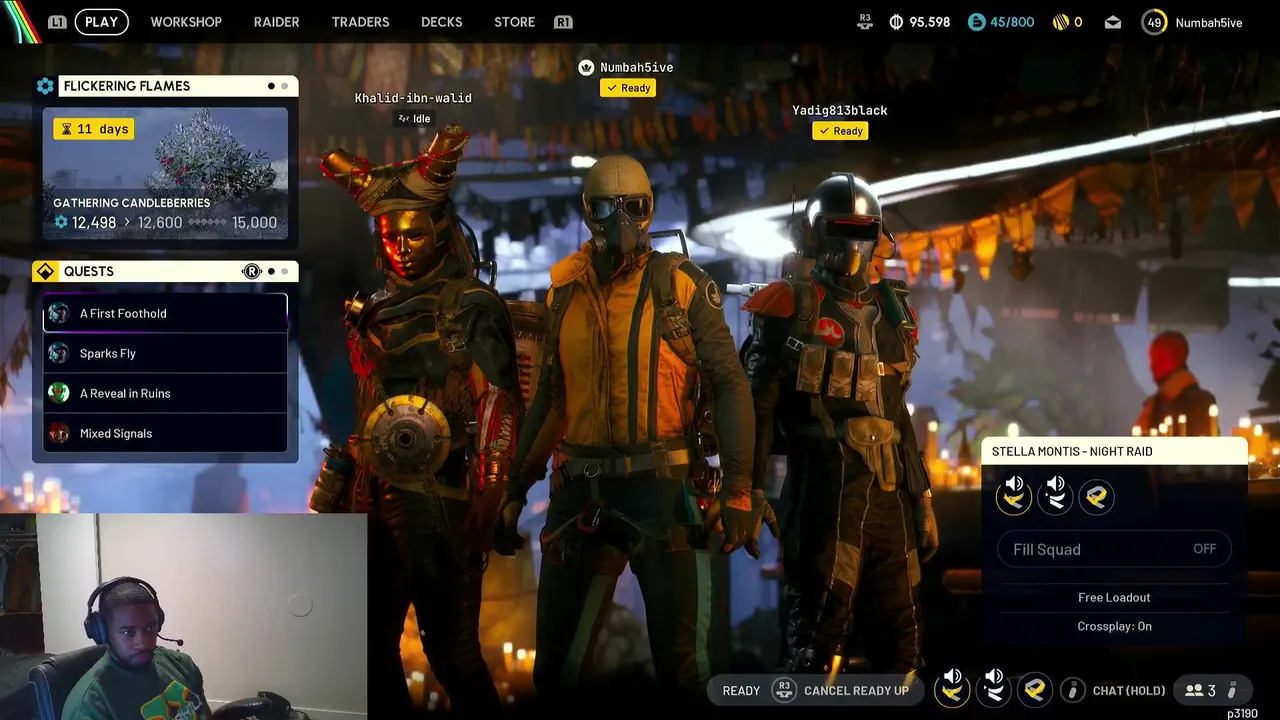Click the squad members icon showing 3
The height and width of the screenshot is (720, 1280).
[x=1194, y=690]
